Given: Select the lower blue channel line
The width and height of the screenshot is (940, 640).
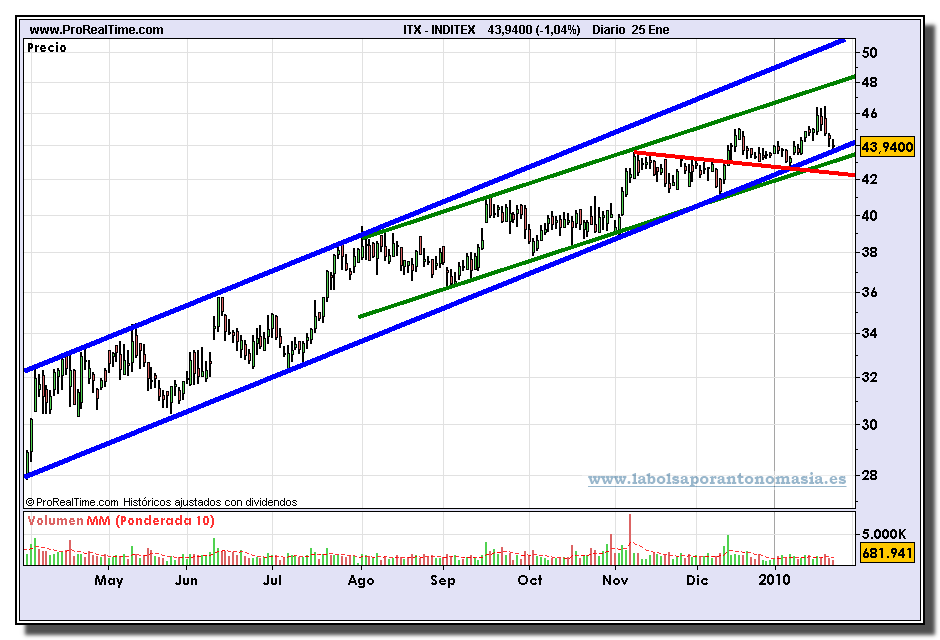Looking at the screenshot, I should (x=439, y=310).
